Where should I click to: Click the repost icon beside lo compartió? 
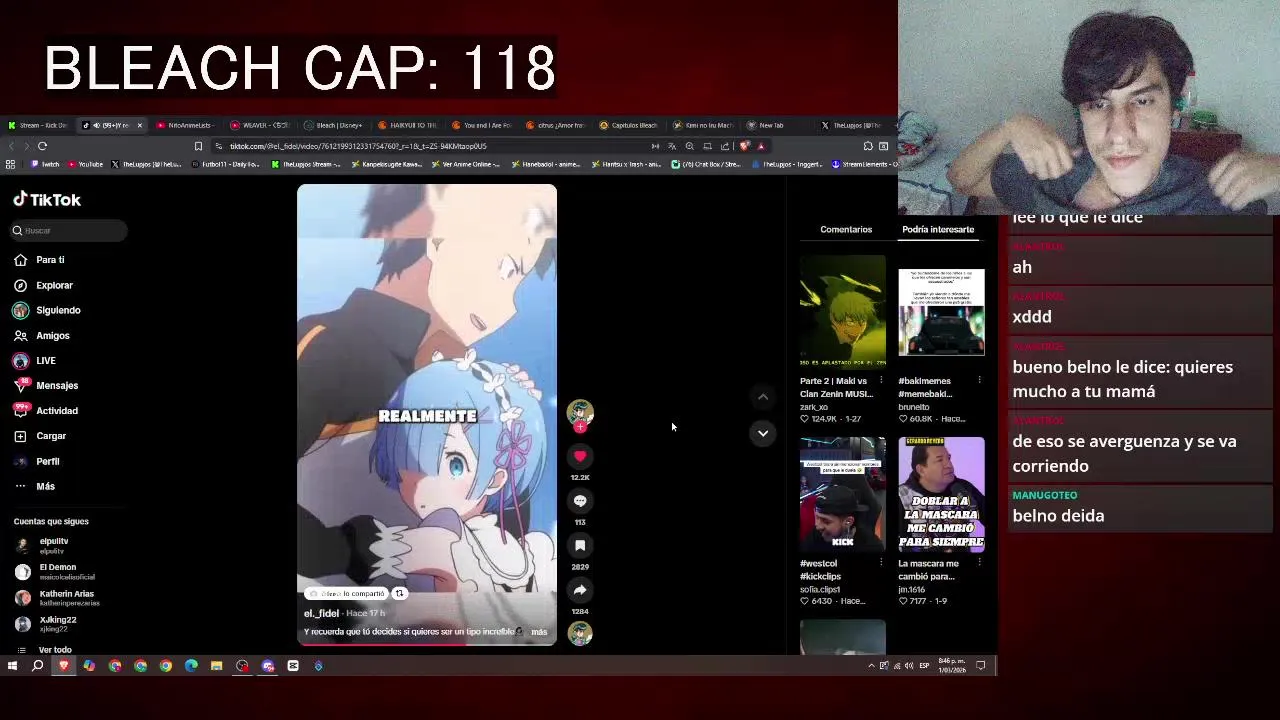point(399,594)
